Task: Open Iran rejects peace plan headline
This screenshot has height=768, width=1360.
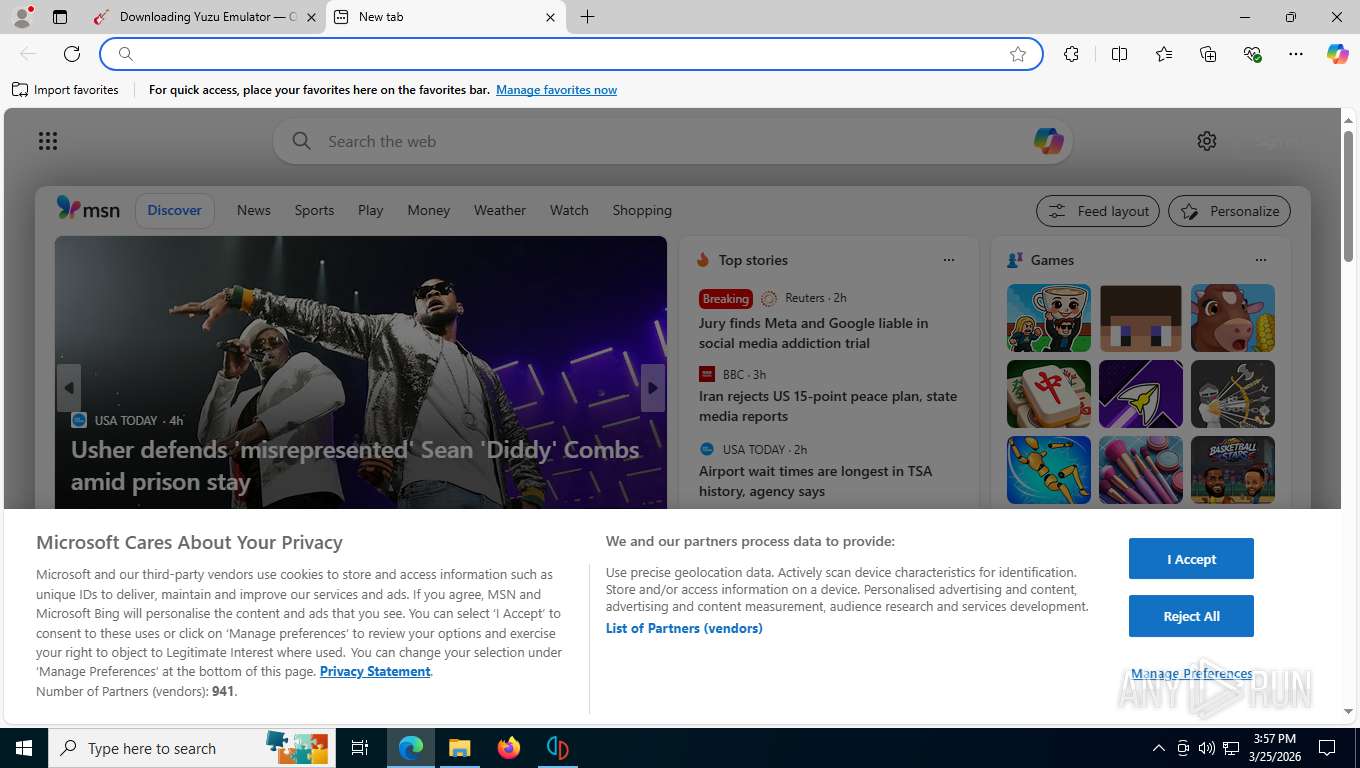Action: point(828,406)
